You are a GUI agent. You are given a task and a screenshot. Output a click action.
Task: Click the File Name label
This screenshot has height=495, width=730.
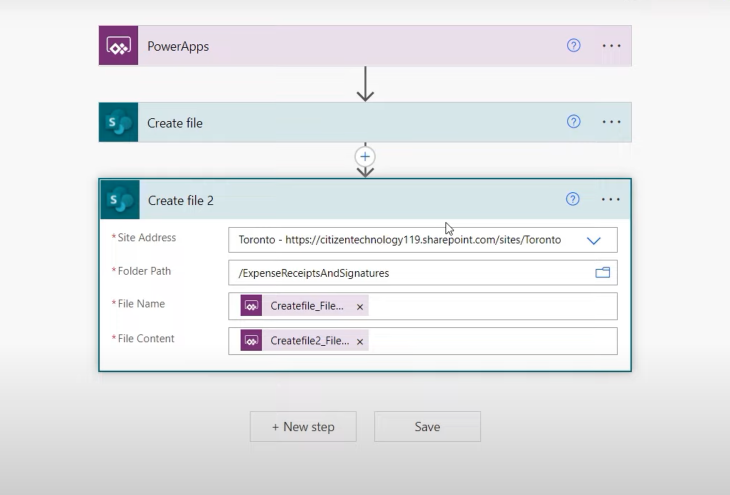[141, 304]
